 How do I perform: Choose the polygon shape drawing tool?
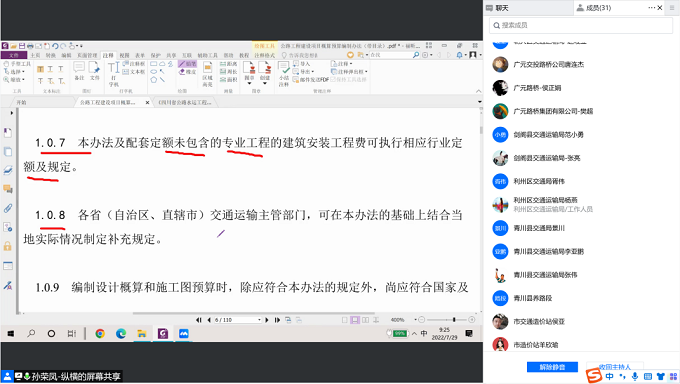(154, 79)
